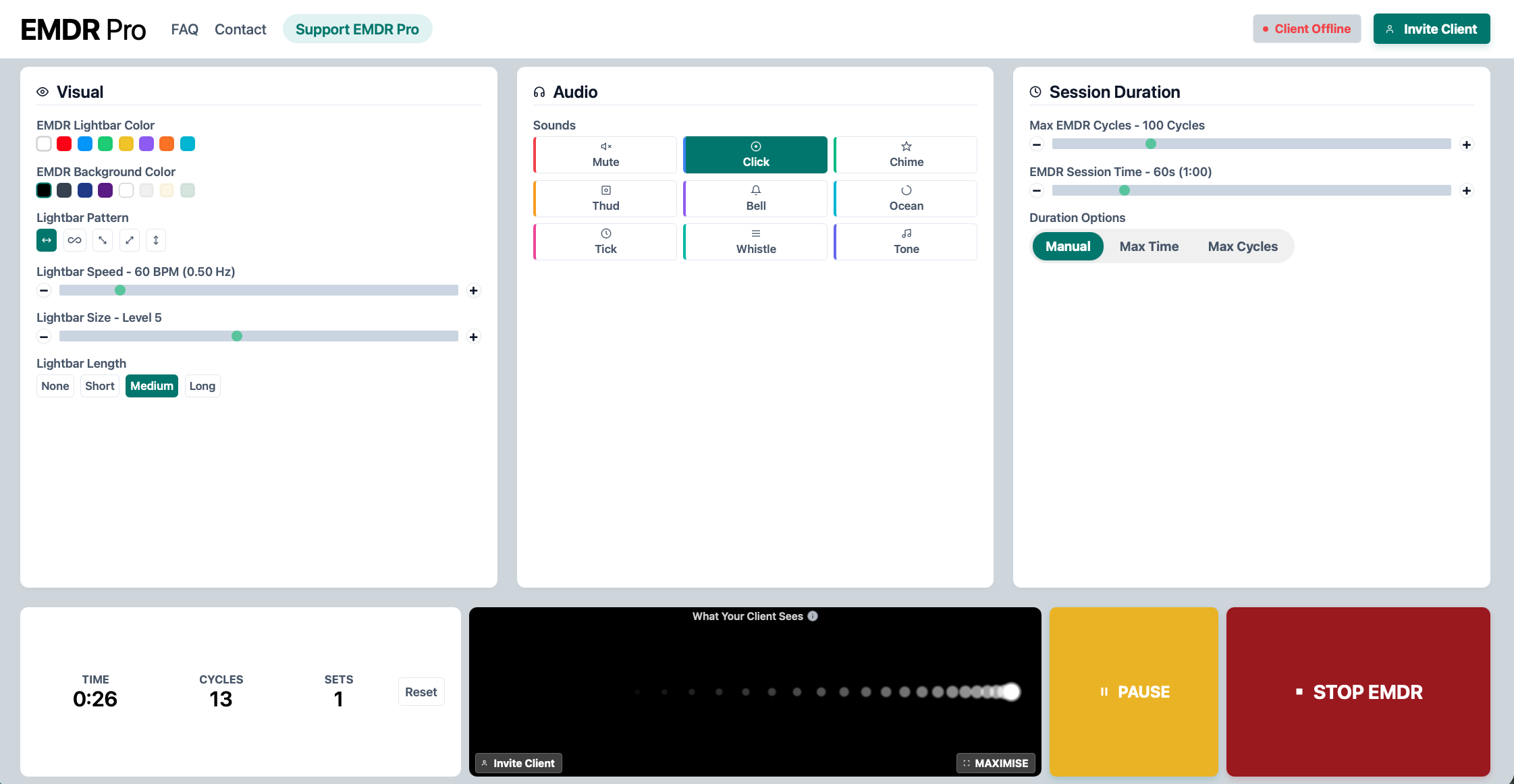Switch duration option to Manual

coord(1068,246)
